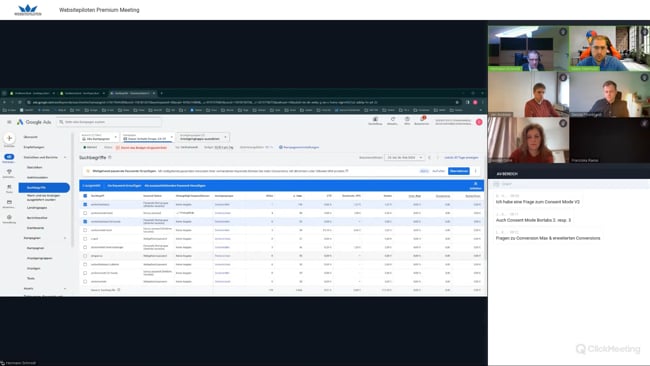Uncheck the third search term row checkbox
The height and width of the screenshot is (366, 650).
[85, 221]
